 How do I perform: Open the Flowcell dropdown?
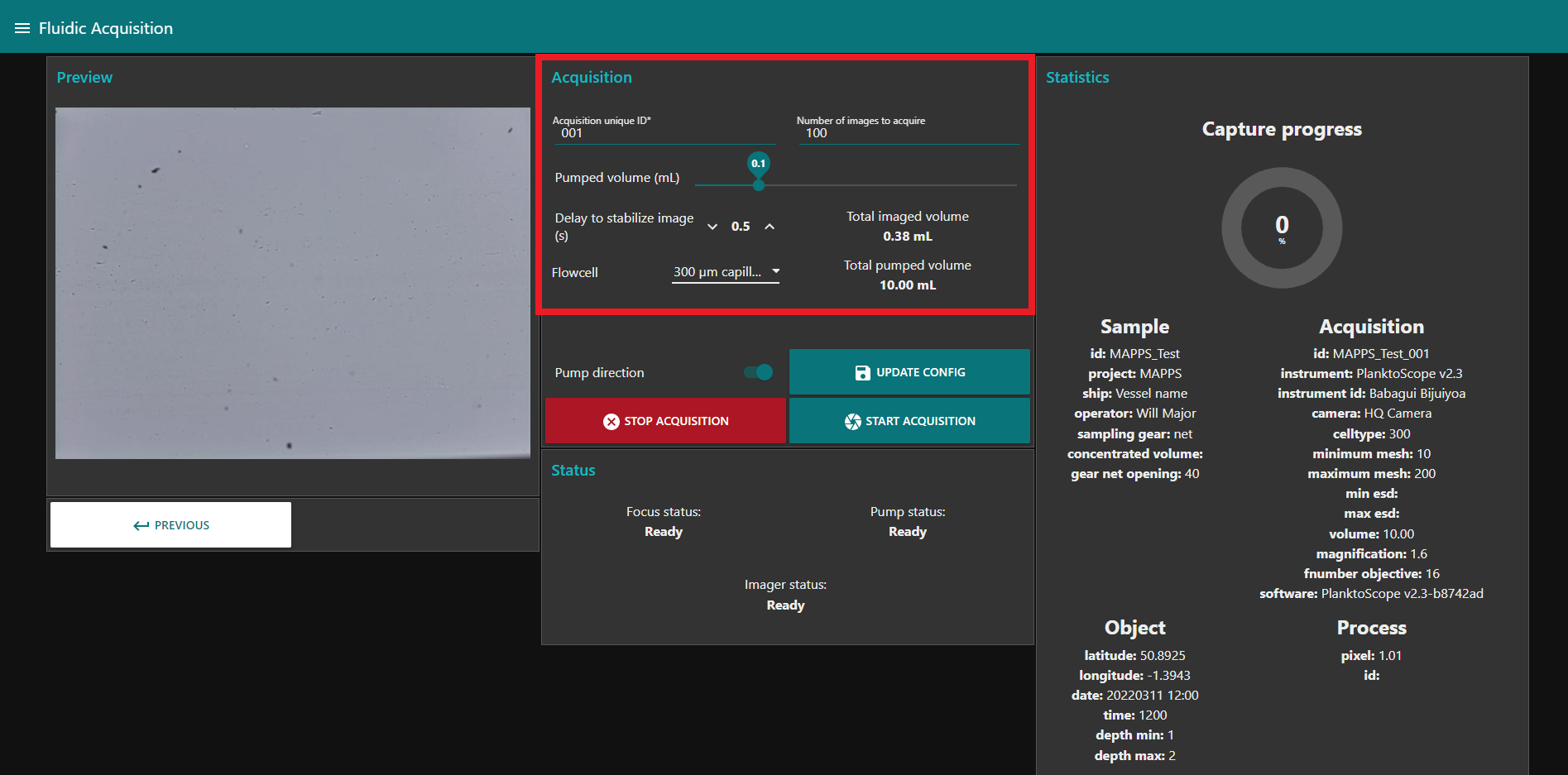pos(718,272)
